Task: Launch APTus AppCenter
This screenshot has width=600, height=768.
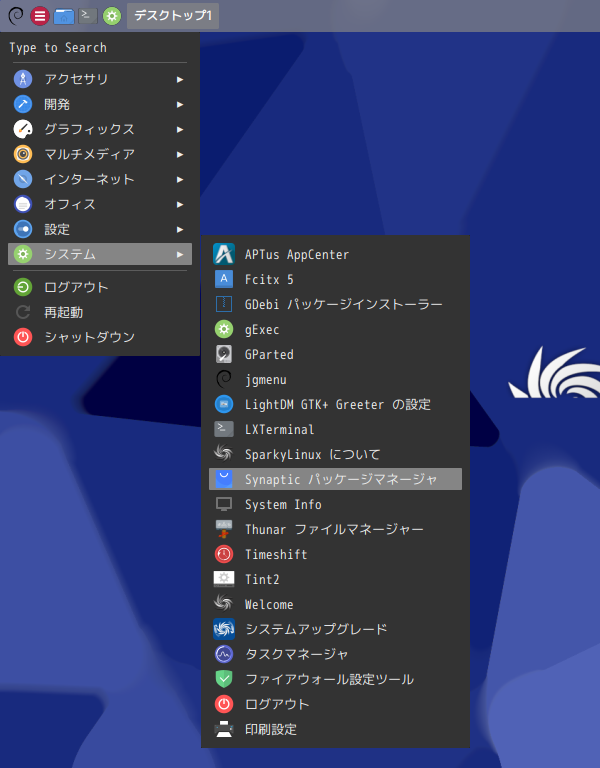Action: [336, 254]
